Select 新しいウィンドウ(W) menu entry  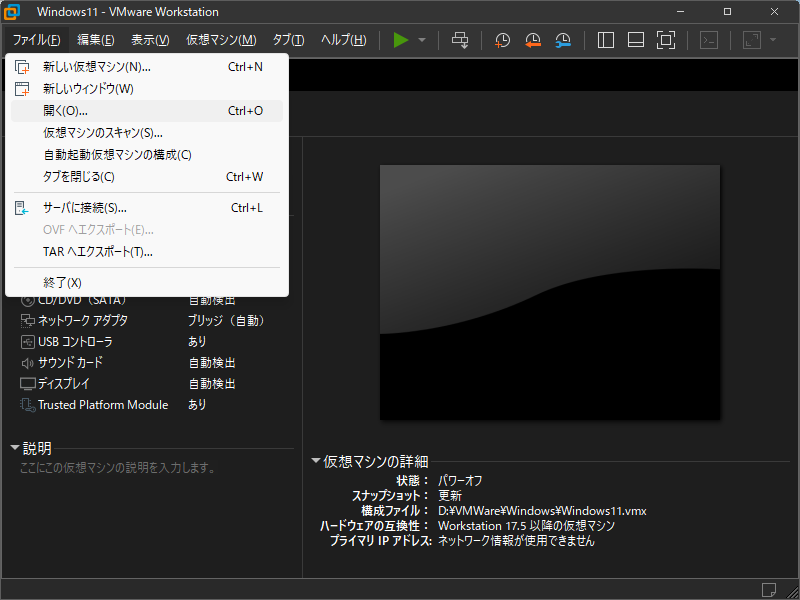click(x=147, y=89)
